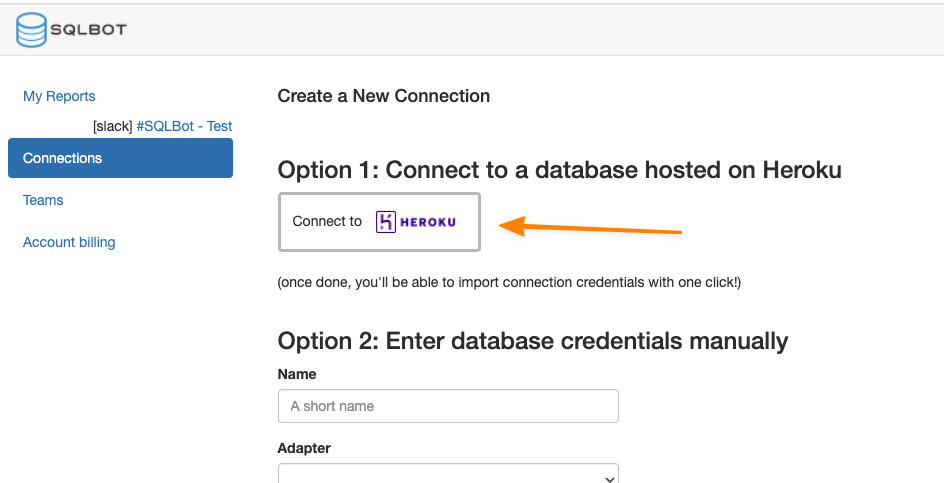This screenshot has width=944, height=483.
Task: Focus the Name field with 'A short name'
Action: click(448, 406)
